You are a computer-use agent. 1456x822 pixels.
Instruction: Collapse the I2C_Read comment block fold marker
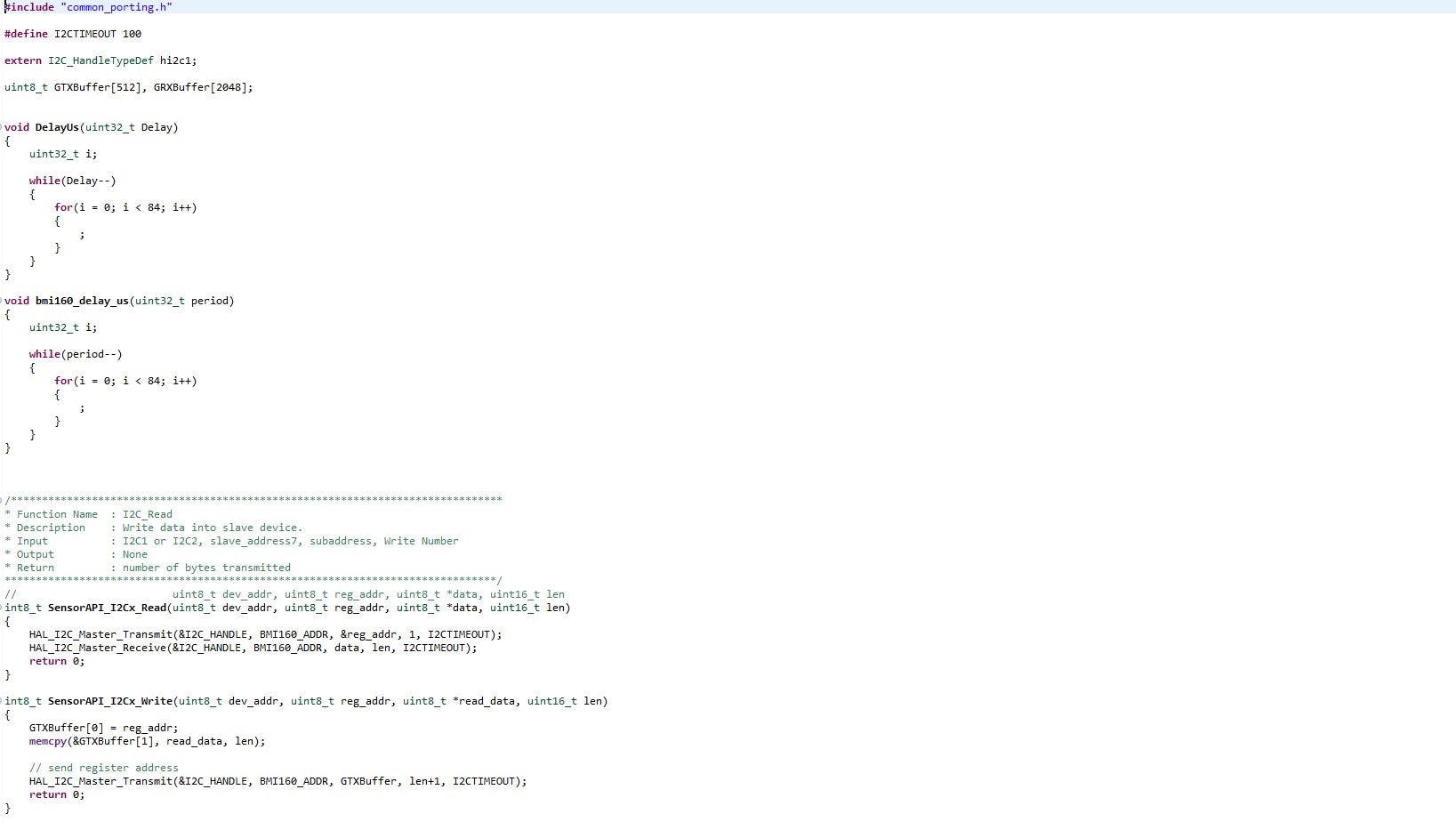click(x=2, y=500)
